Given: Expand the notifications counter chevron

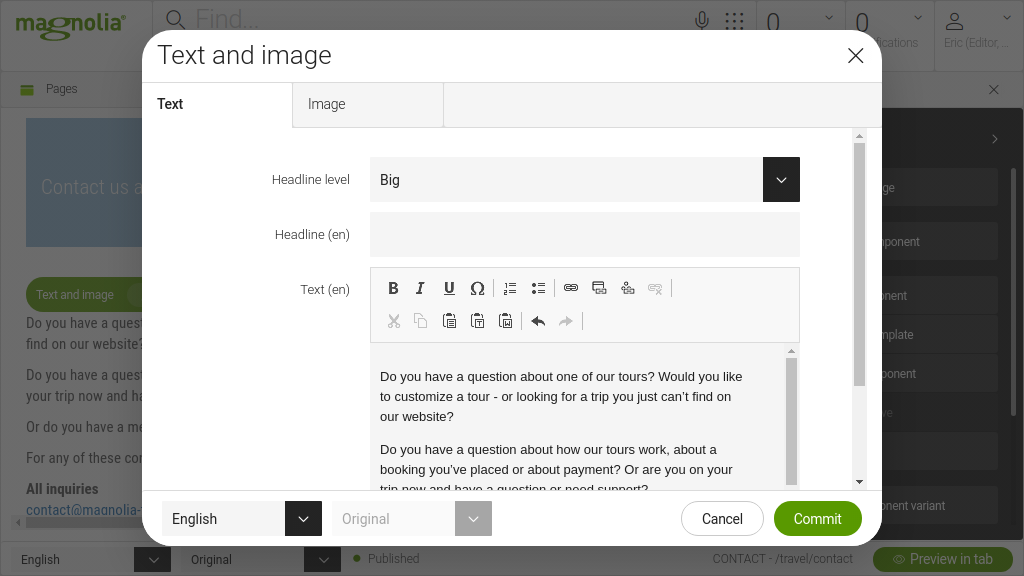Looking at the screenshot, I should coord(918,18).
